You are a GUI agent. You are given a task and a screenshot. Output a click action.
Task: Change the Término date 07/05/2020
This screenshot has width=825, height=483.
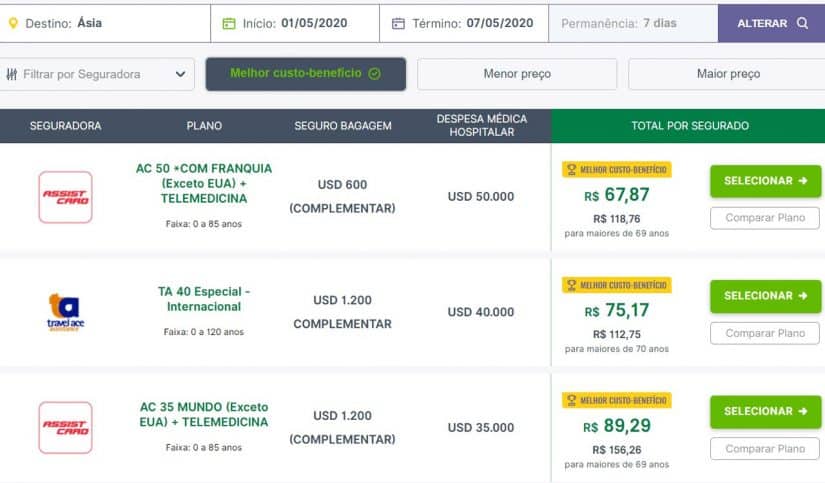pos(464,23)
